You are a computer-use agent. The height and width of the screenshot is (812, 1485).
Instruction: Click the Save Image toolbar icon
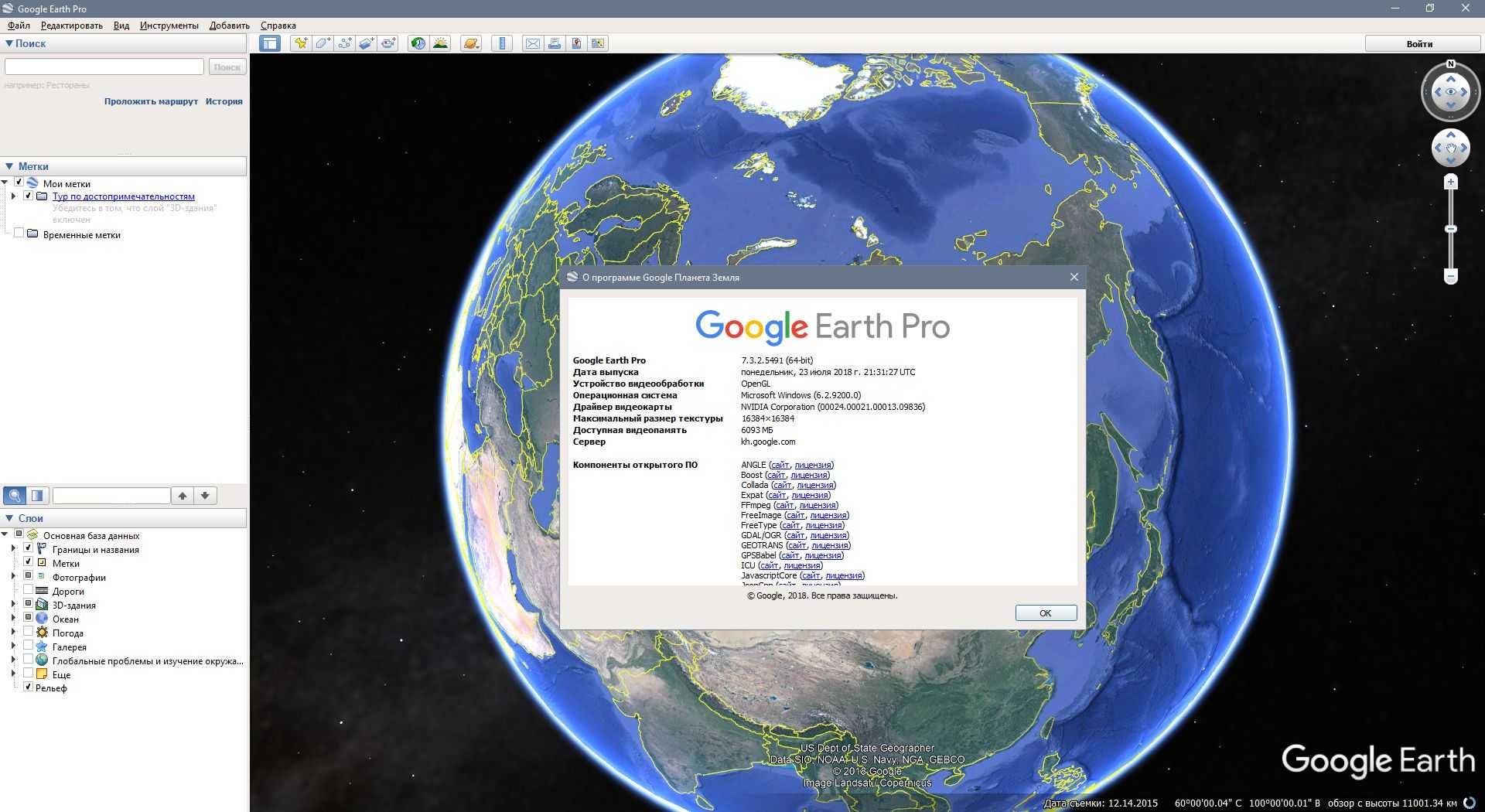tap(576, 43)
